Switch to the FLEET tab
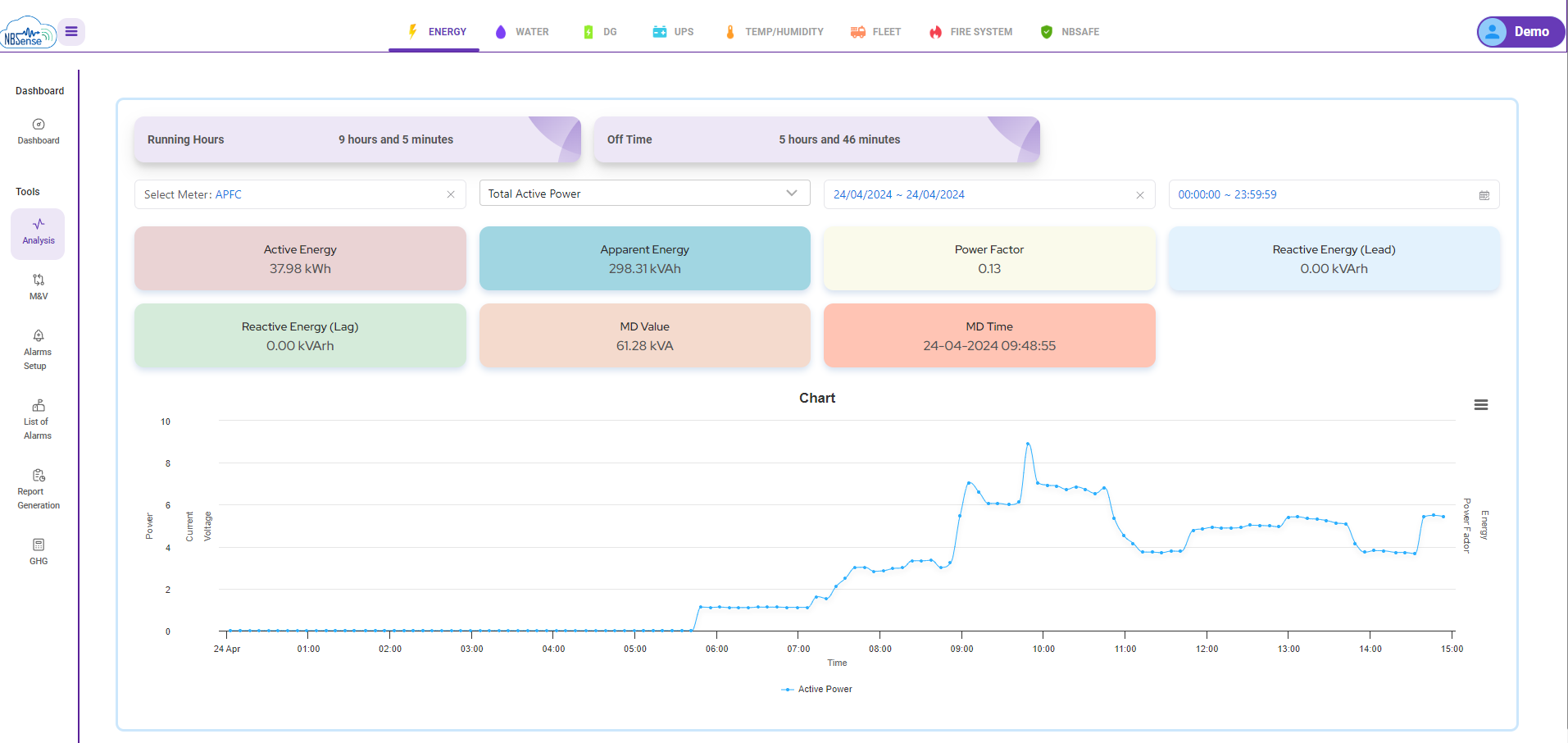Image resolution: width=1568 pixels, height=743 pixels. click(875, 32)
